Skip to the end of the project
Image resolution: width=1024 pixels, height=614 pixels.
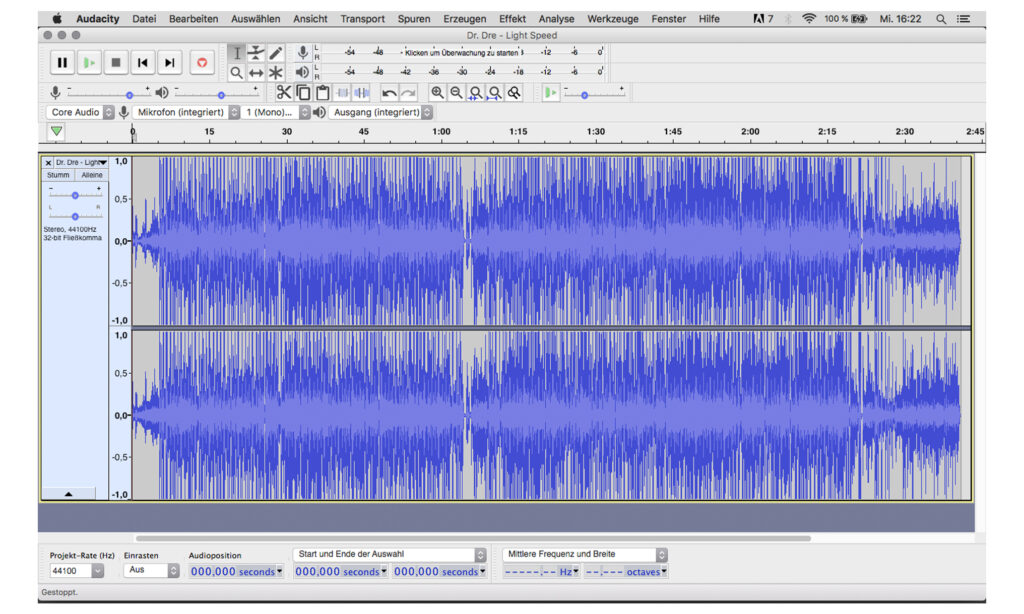click(169, 63)
